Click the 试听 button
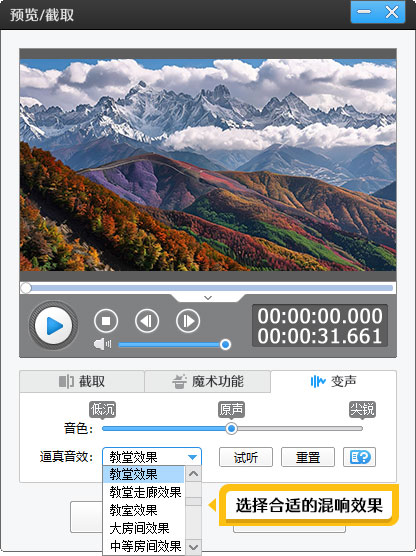Image resolution: width=416 pixels, height=556 pixels. coord(246,457)
